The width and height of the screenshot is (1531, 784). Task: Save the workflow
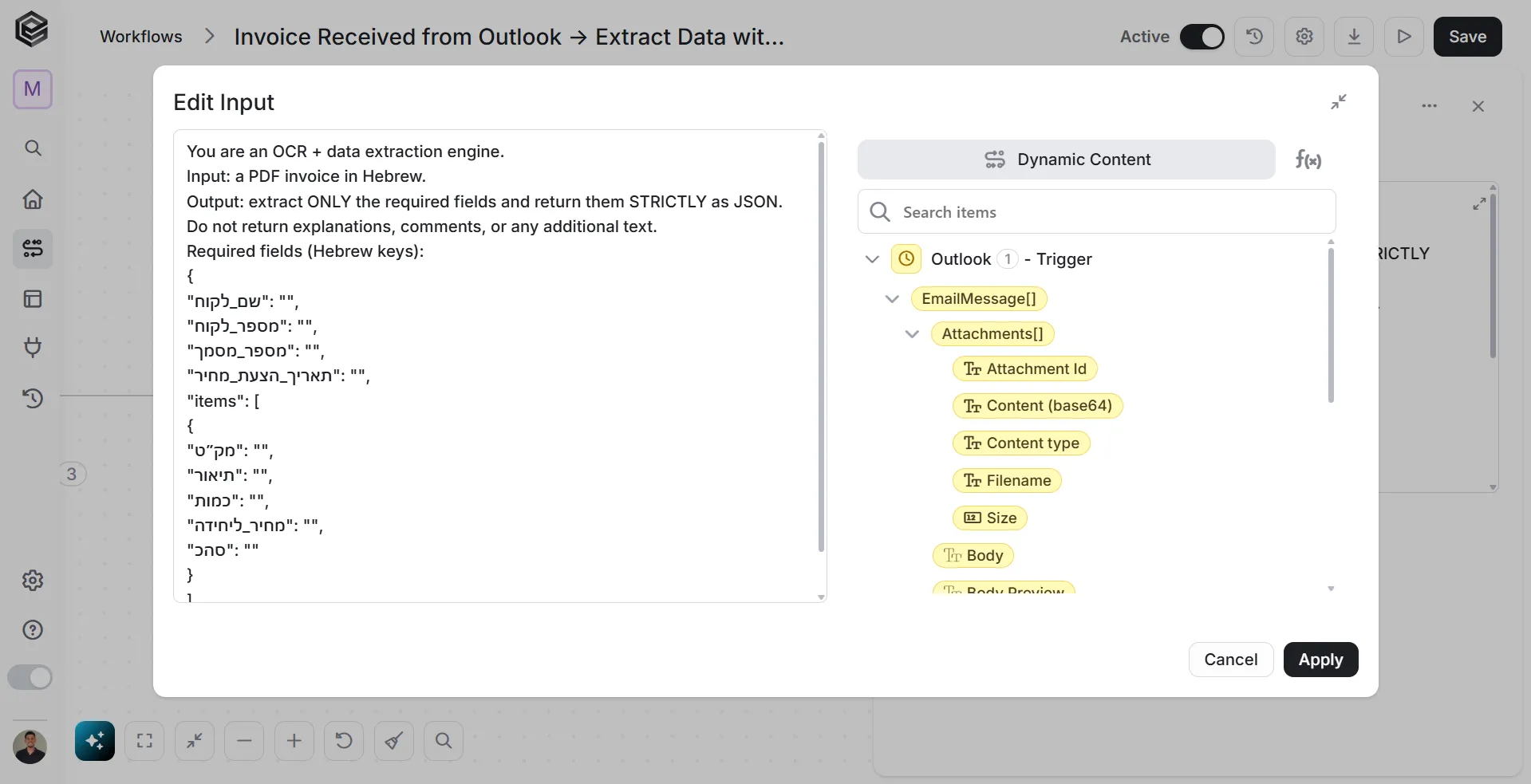click(1467, 37)
